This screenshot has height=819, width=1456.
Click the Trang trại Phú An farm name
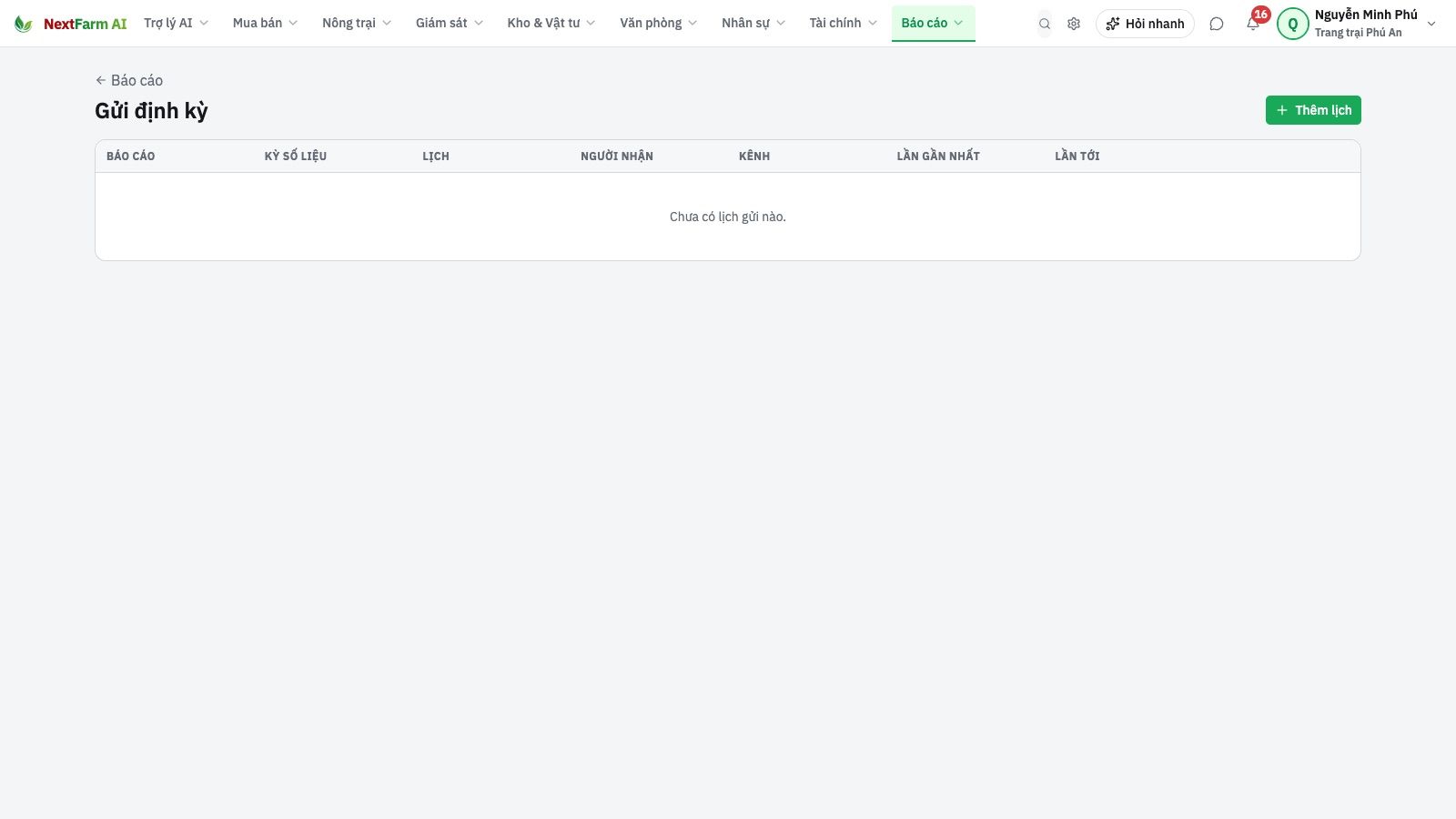coord(1358,32)
